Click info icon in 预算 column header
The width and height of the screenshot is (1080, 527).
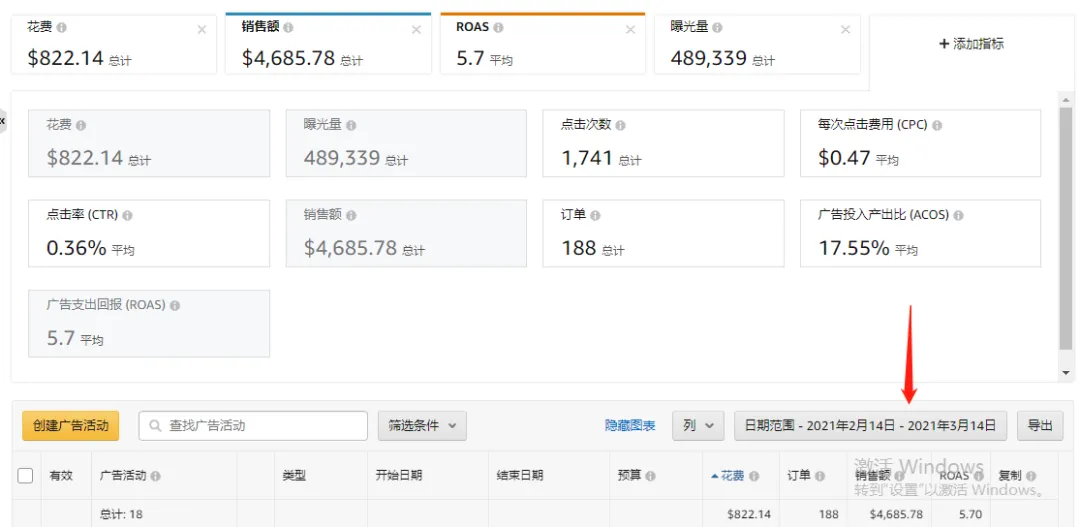pos(651,476)
